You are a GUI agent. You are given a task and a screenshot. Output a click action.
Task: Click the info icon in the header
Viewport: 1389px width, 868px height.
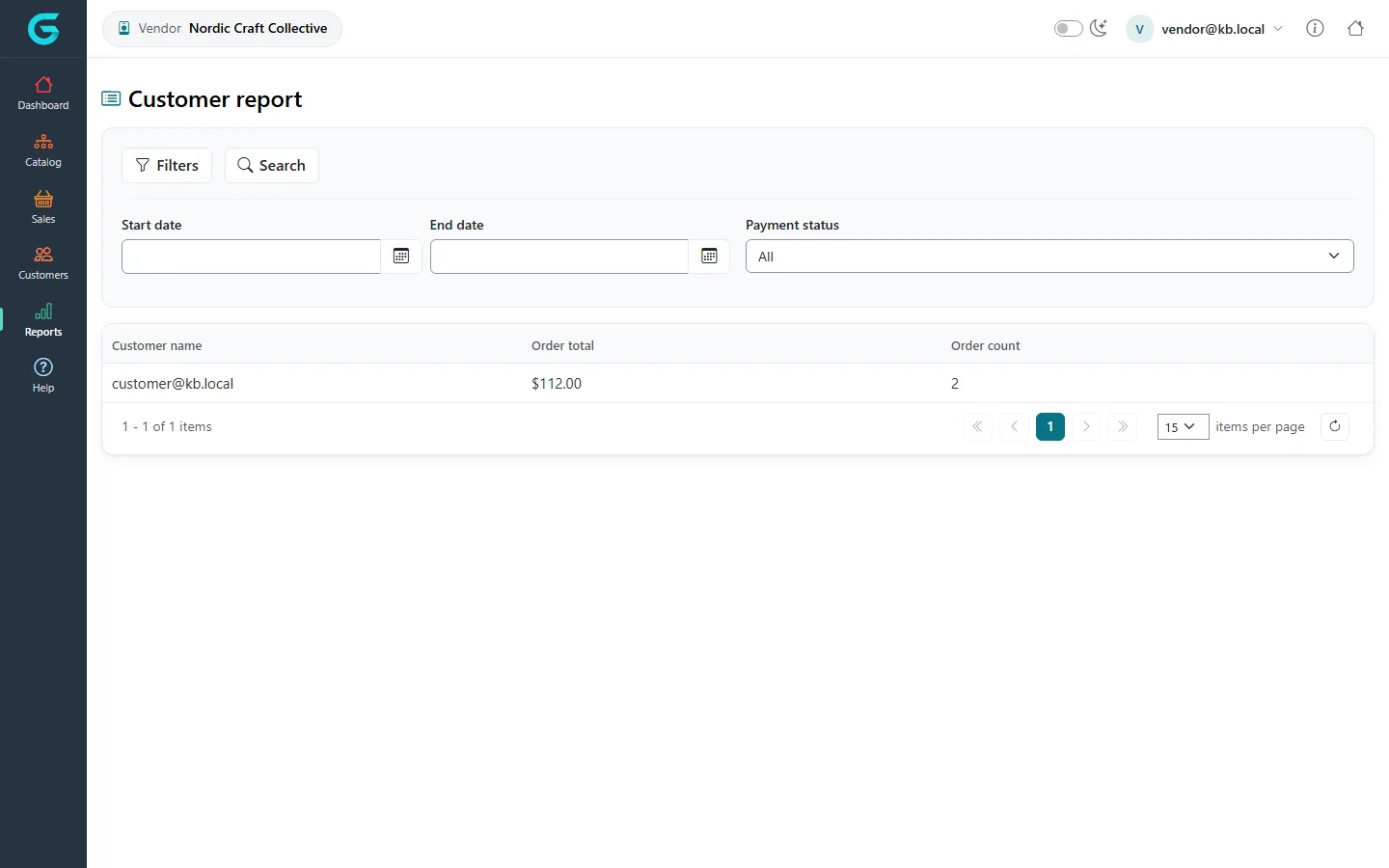pos(1315,28)
